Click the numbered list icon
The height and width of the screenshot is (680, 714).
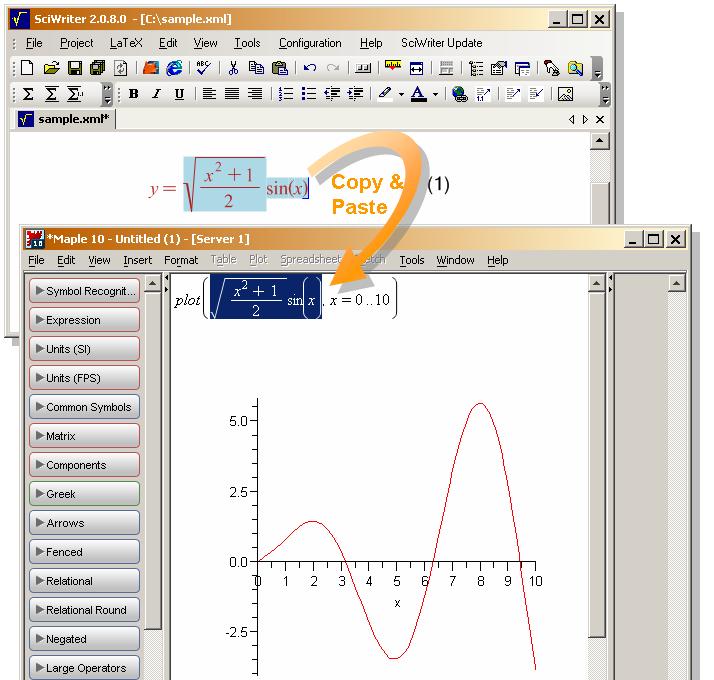(286, 95)
